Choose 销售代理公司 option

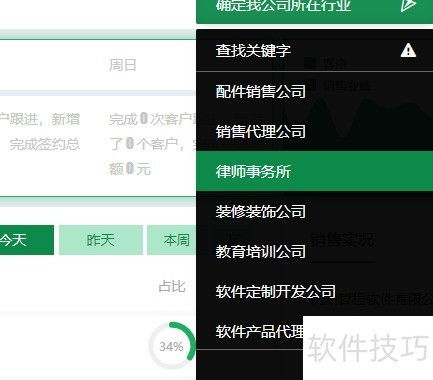point(314,131)
